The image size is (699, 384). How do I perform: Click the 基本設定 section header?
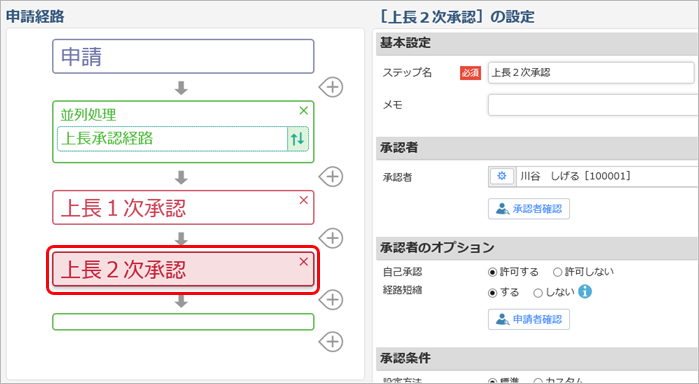[538, 43]
